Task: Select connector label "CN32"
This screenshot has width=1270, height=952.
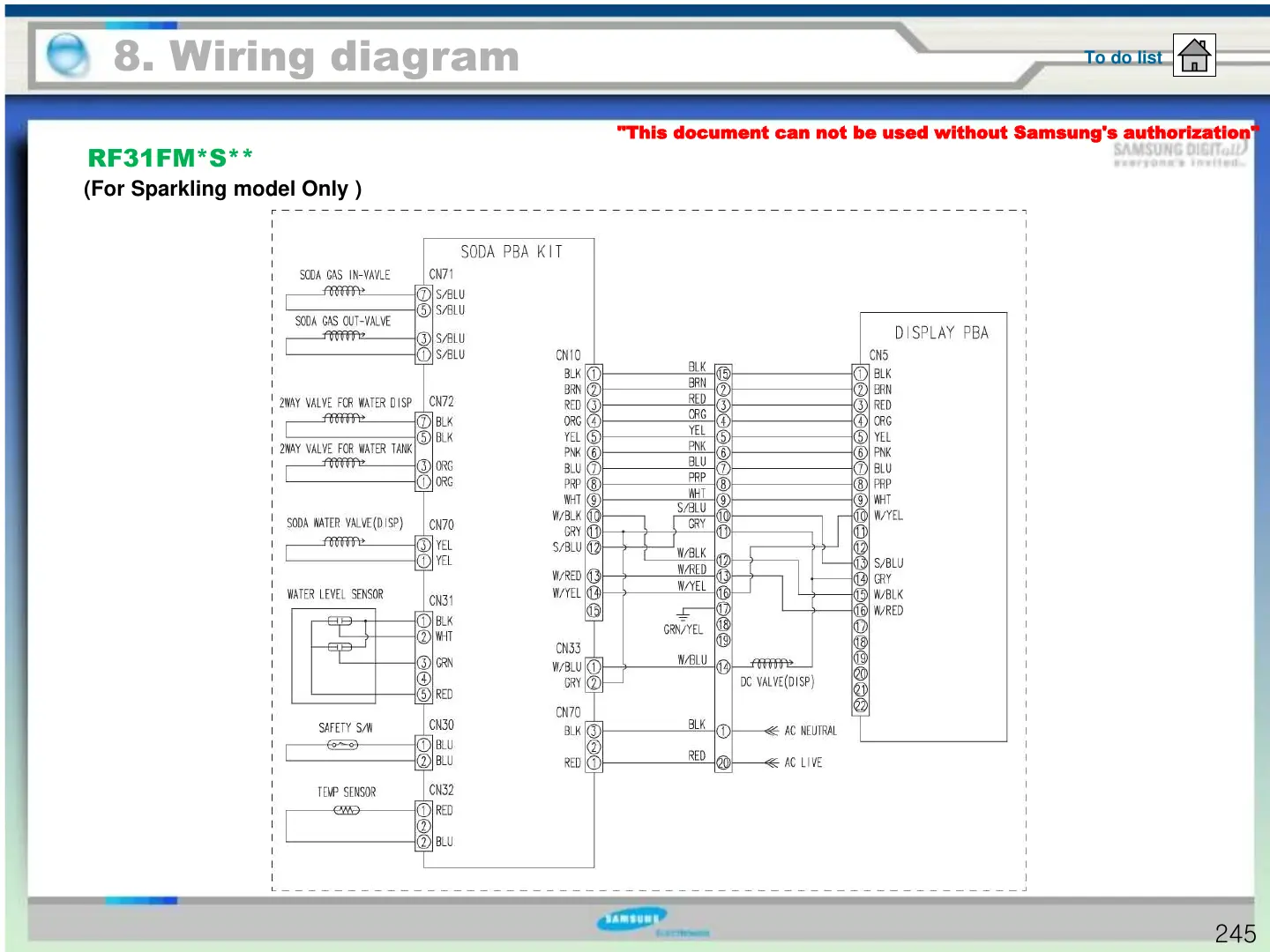Action: click(441, 790)
